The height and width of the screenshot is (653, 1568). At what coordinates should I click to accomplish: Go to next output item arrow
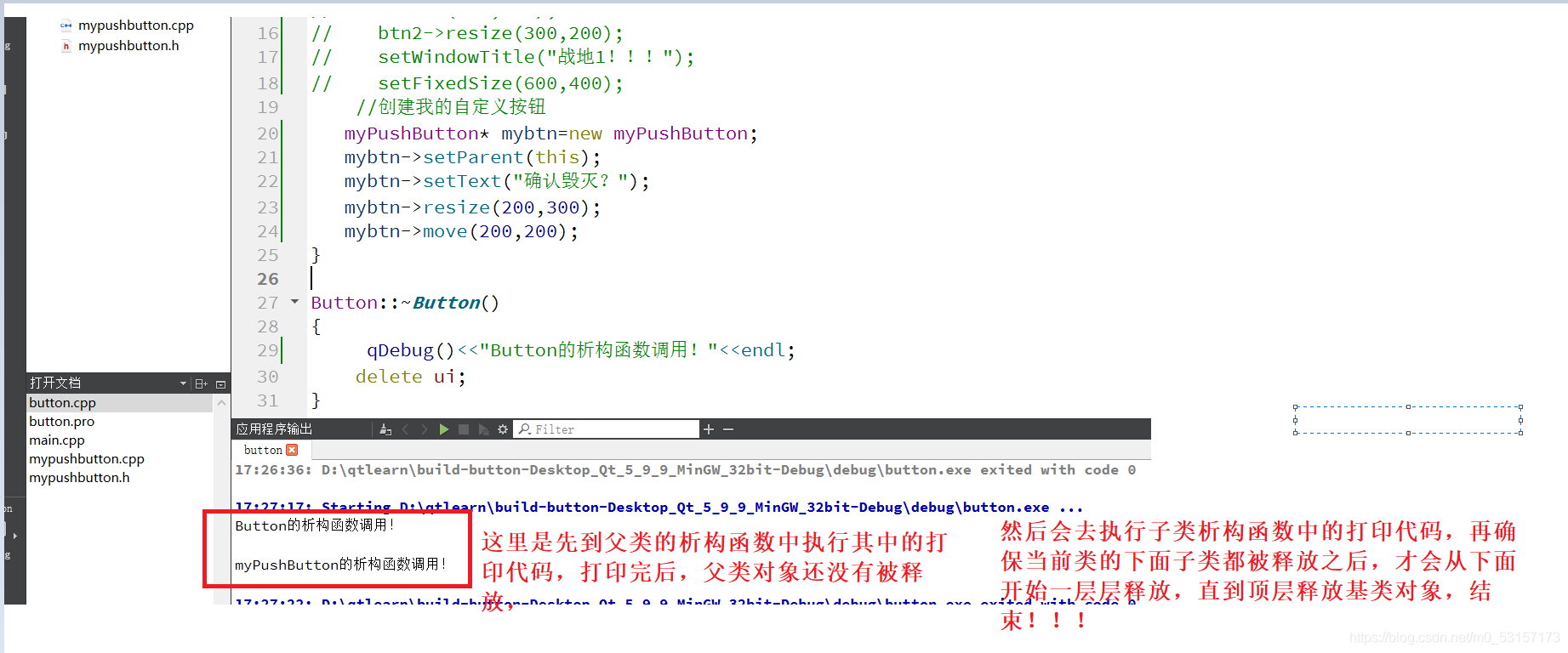coord(424,429)
